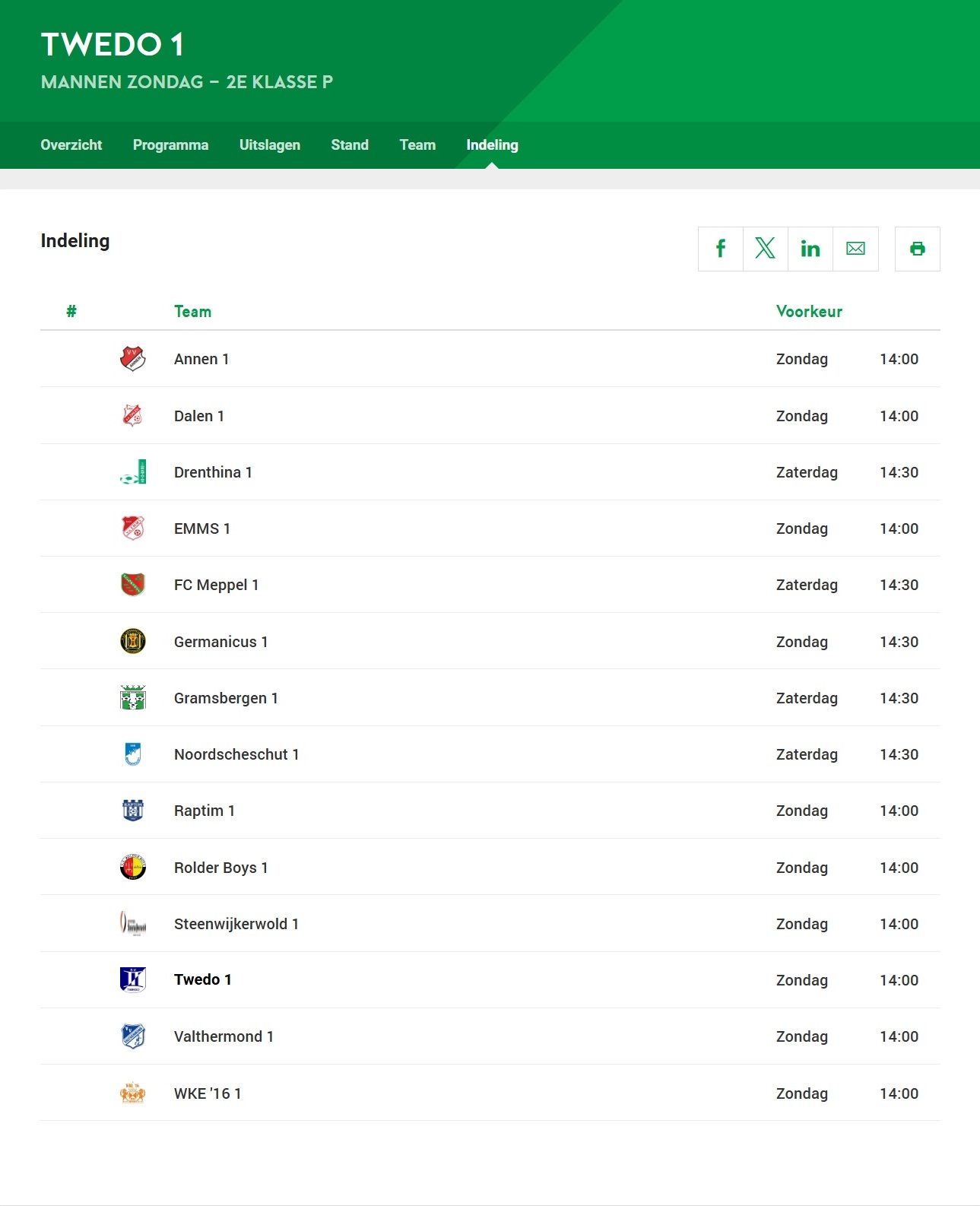Open the Drenthina 1 team link
Screen dimensions: 980x1206
pyautogui.click(x=213, y=472)
